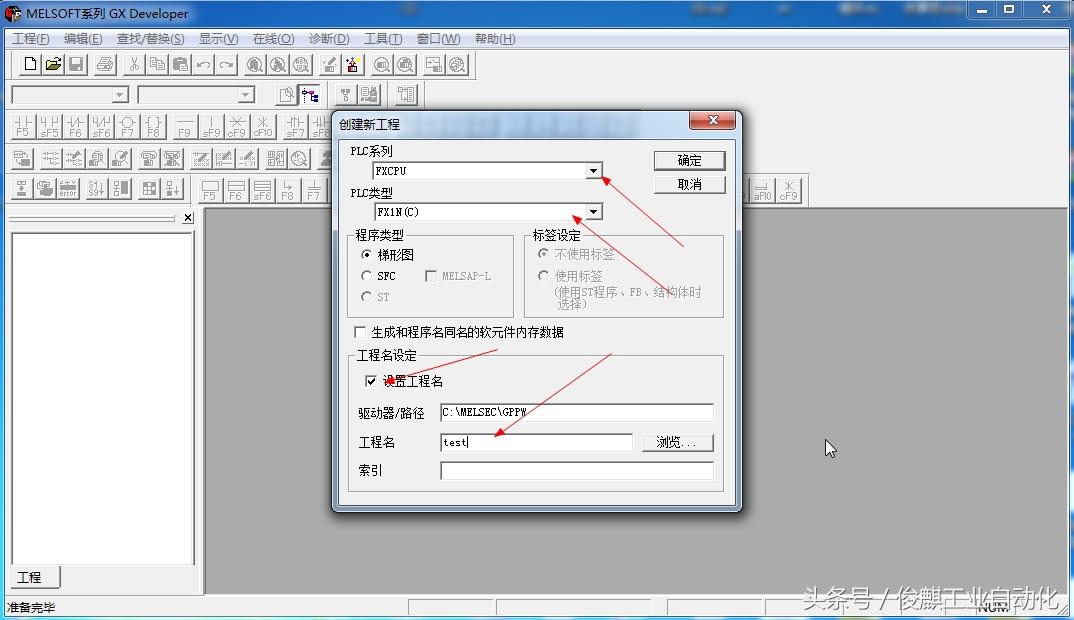The width and height of the screenshot is (1074, 620).
Task: Insert application instruction F8 brackets icon
Action: coord(153,127)
